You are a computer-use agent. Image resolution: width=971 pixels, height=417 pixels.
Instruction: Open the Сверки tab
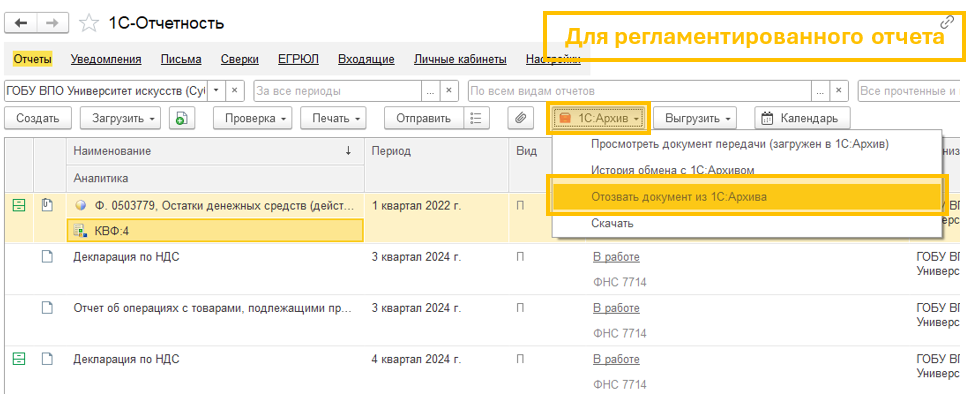(x=240, y=59)
